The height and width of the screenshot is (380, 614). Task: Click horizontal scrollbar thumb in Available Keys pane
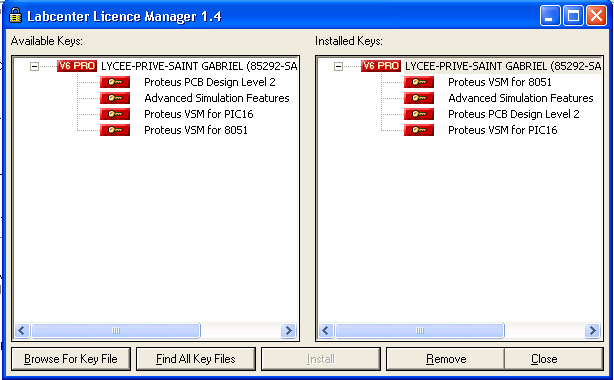[x=116, y=331]
